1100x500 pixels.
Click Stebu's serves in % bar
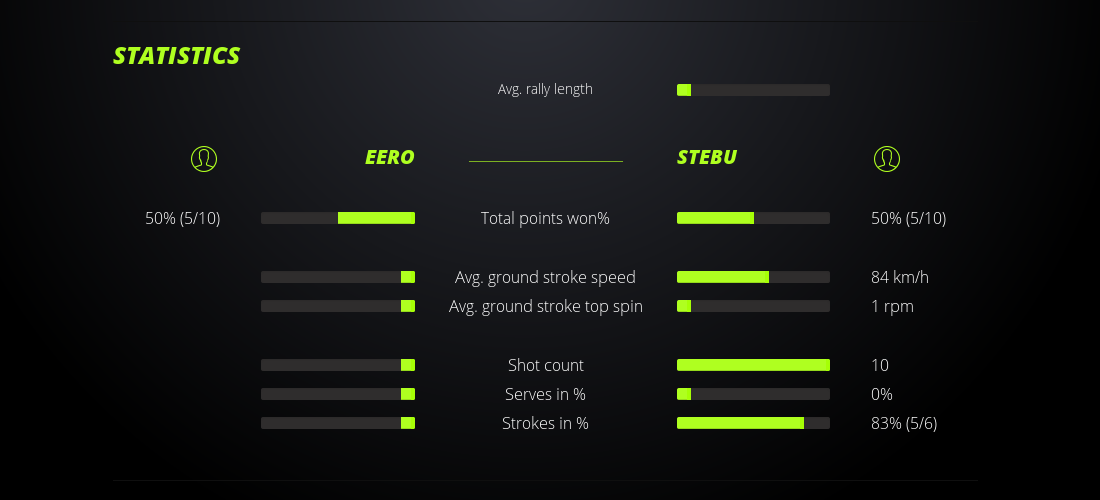tap(753, 394)
